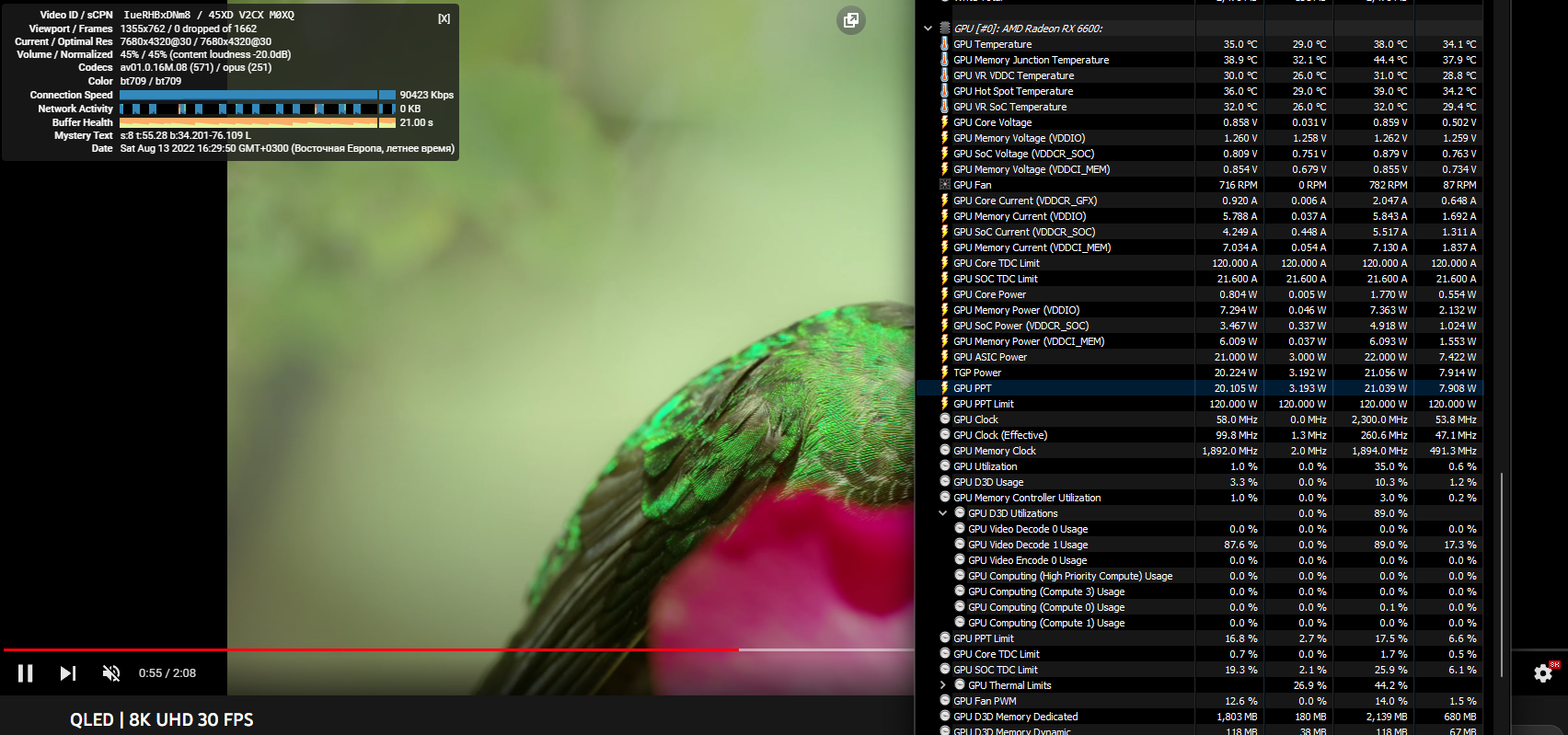This screenshot has width=1568, height=735.
Task: Click the round icon beside GPU Clock (Effective)
Action: (944, 435)
